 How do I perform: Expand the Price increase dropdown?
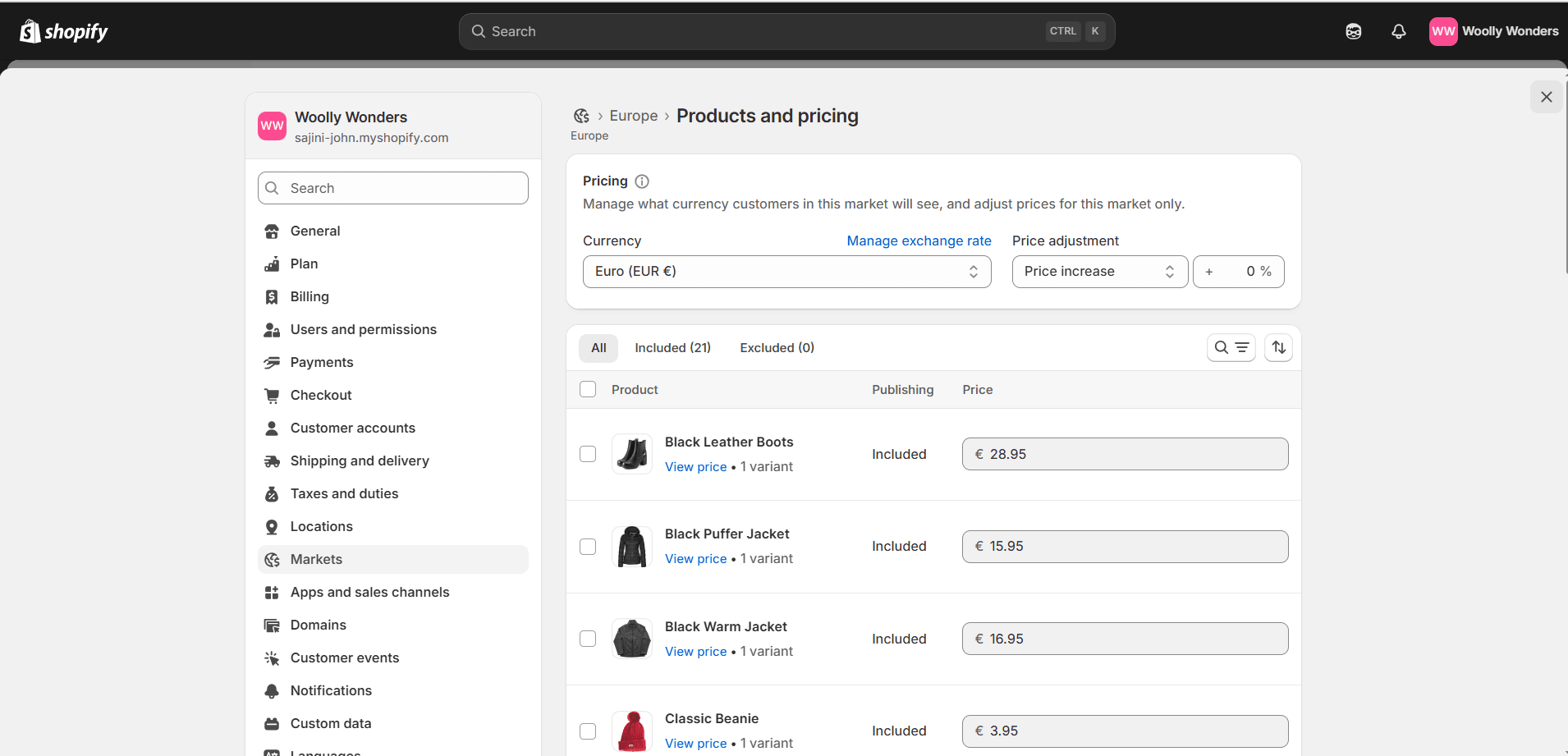1098,272
